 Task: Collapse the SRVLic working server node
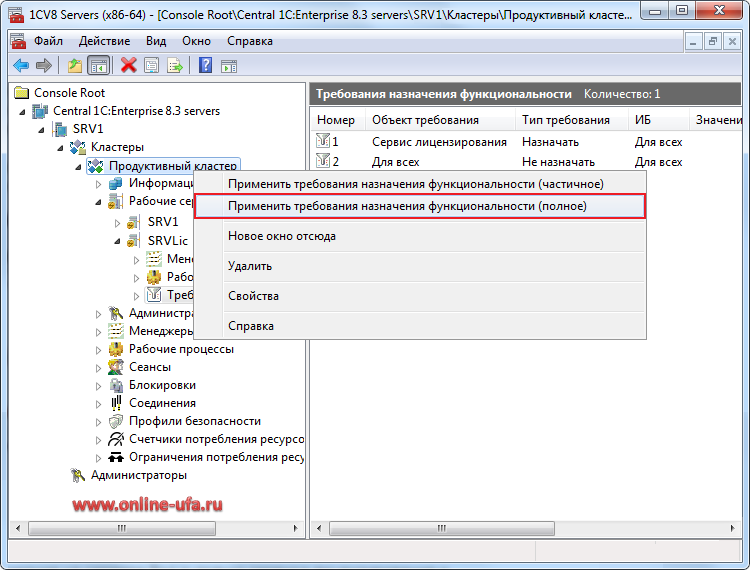coord(118,241)
